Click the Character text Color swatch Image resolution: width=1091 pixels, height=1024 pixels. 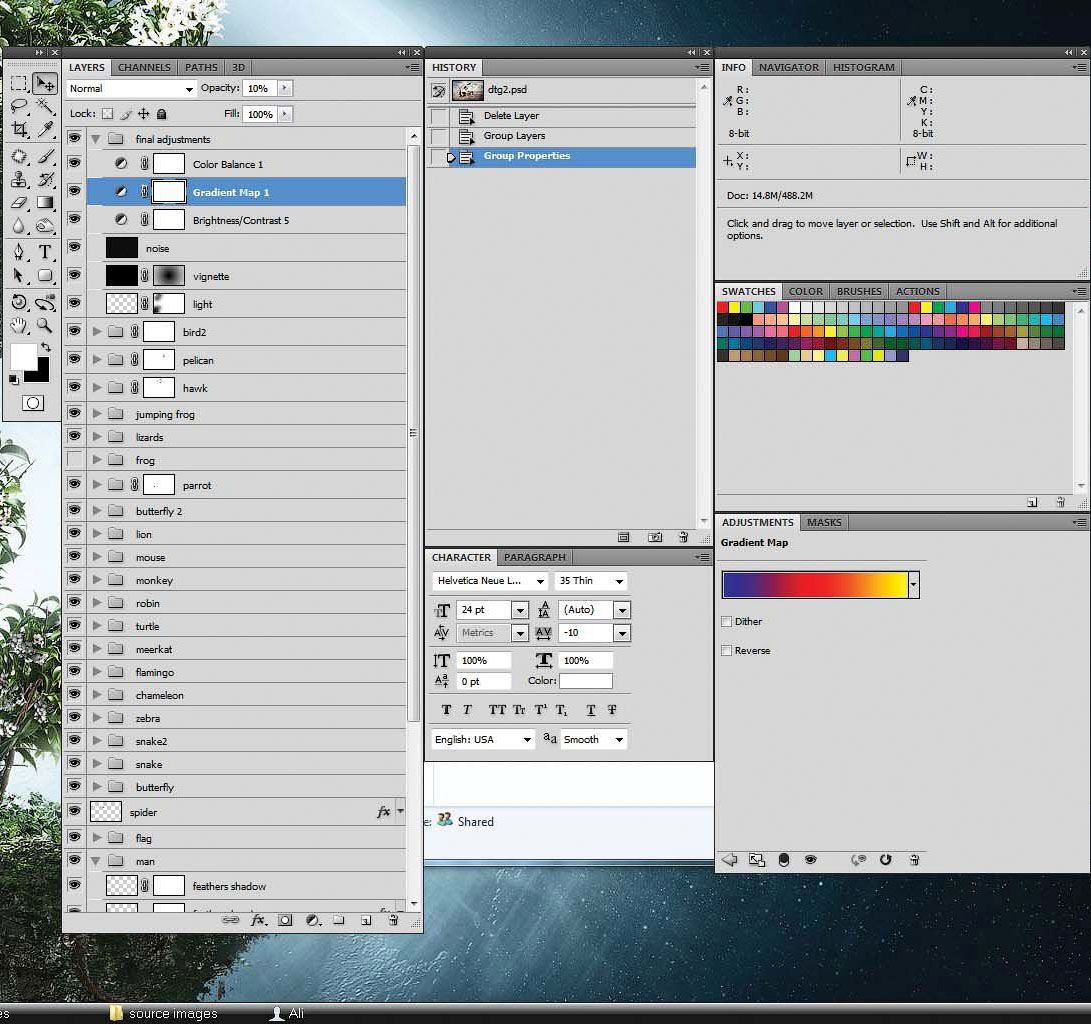[x=586, y=681]
